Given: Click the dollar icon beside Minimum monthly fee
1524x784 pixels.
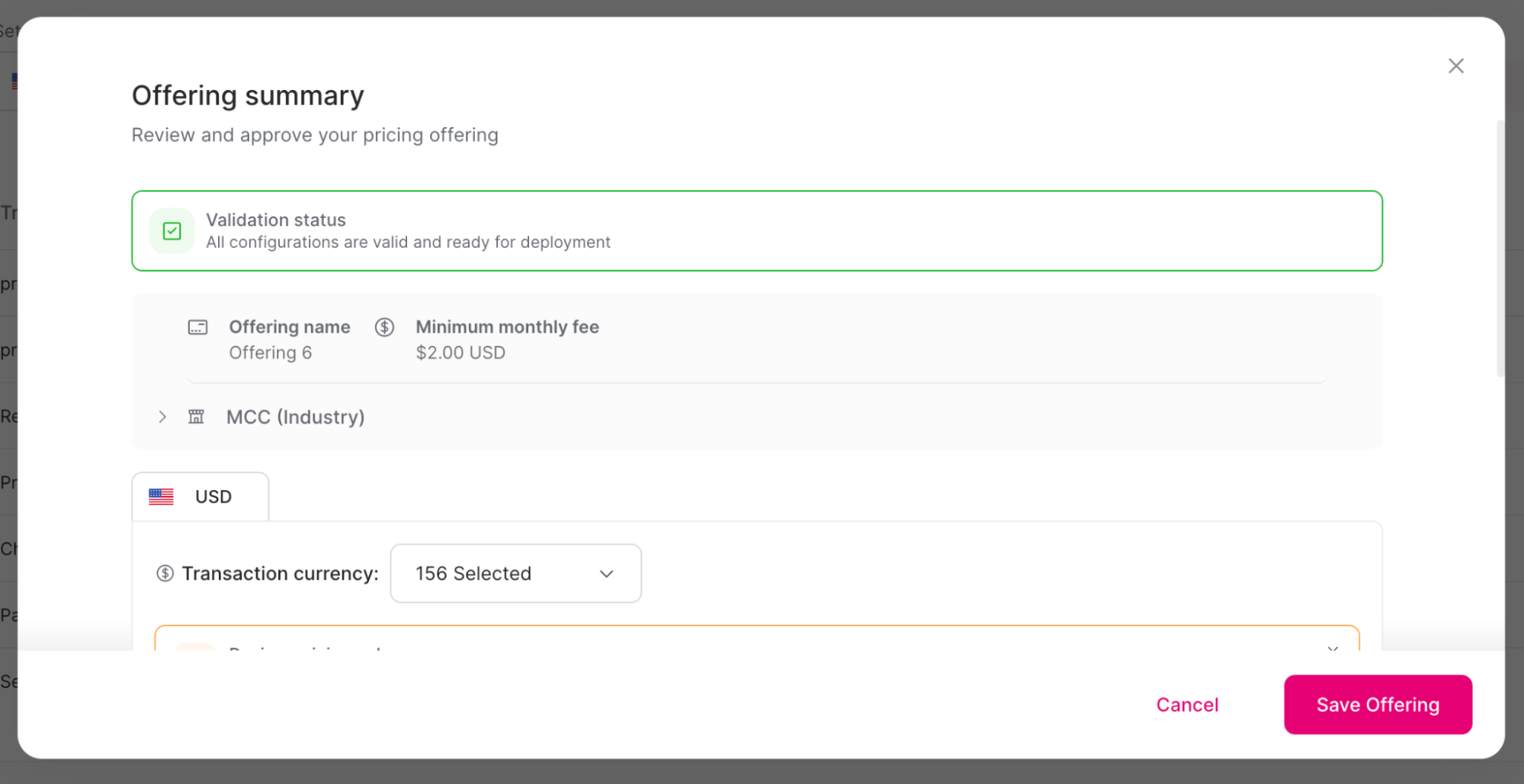Looking at the screenshot, I should click(384, 327).
